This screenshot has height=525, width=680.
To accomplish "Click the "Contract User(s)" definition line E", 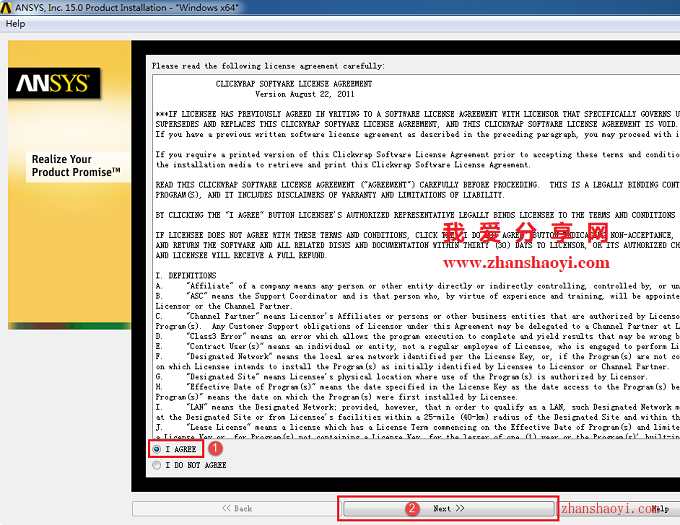I will click(418, 346).
